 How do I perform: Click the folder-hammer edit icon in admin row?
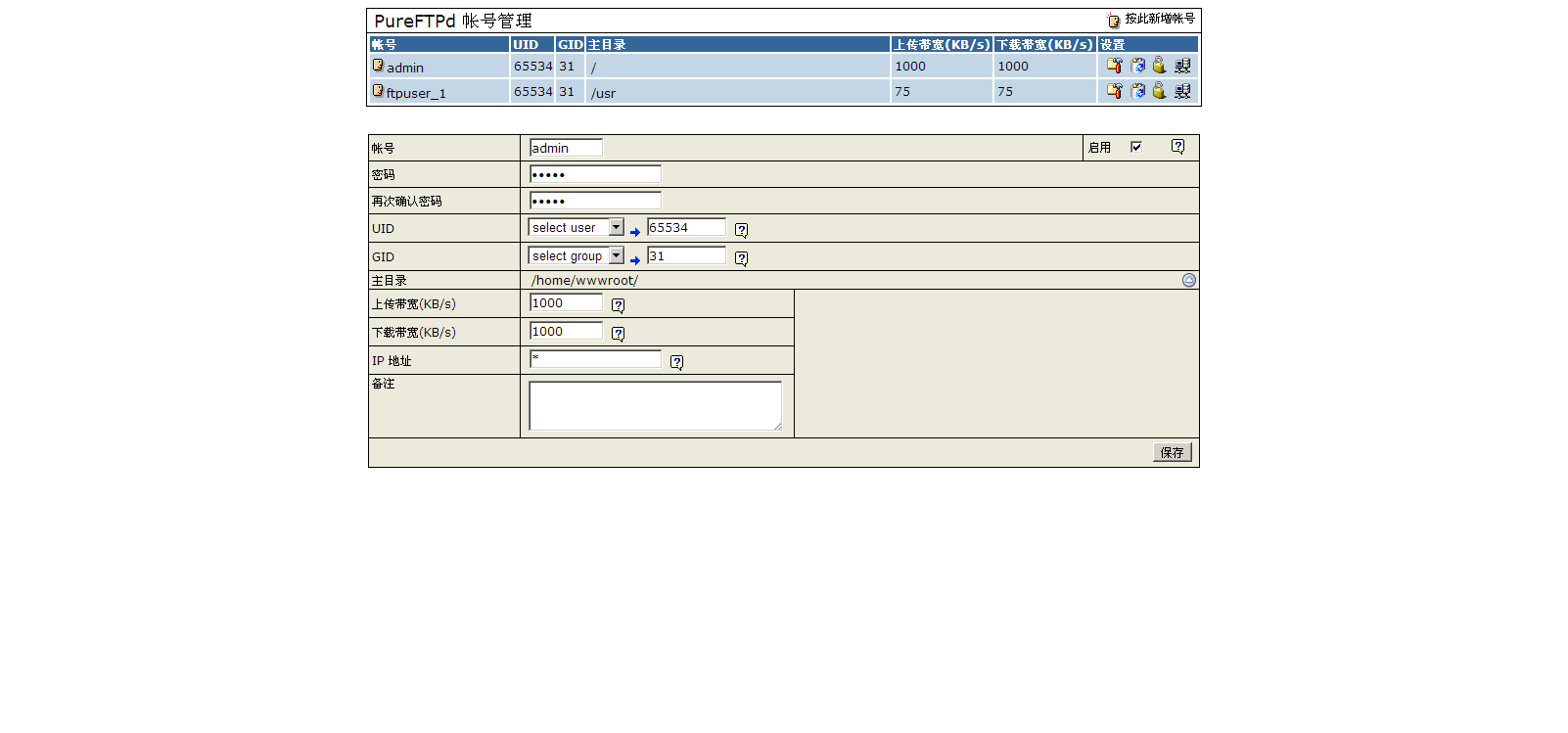click(x=1114, y=66)
